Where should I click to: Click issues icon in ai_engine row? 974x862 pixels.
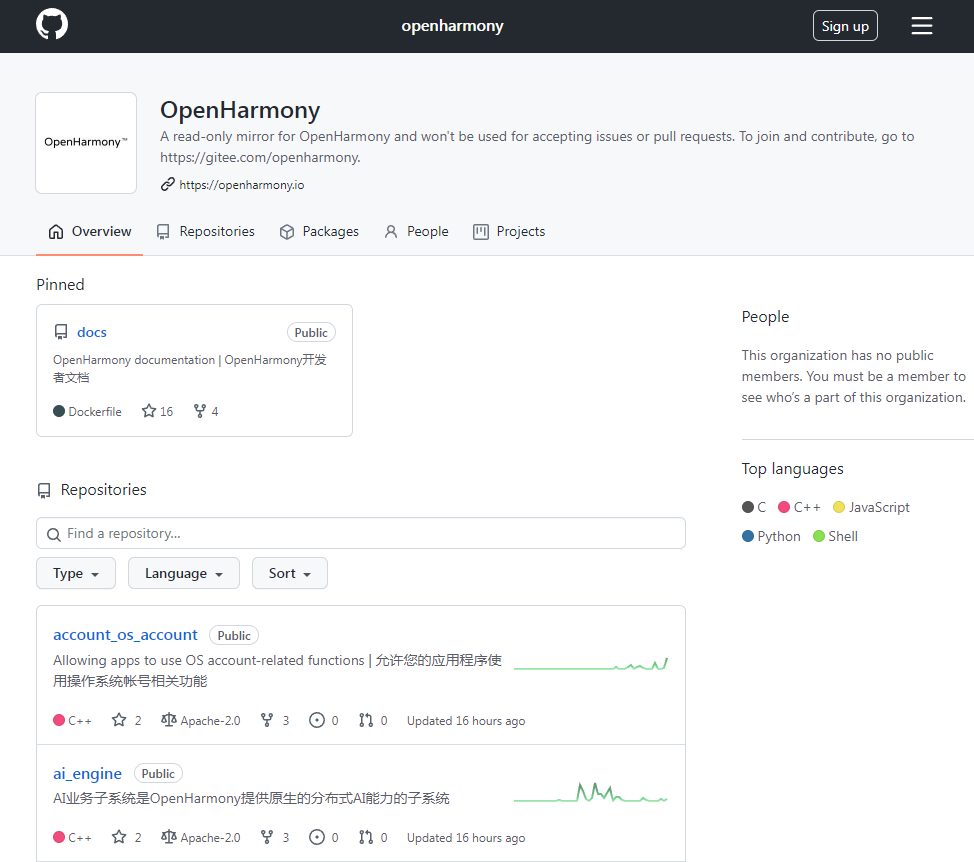[x=317, y=837]
